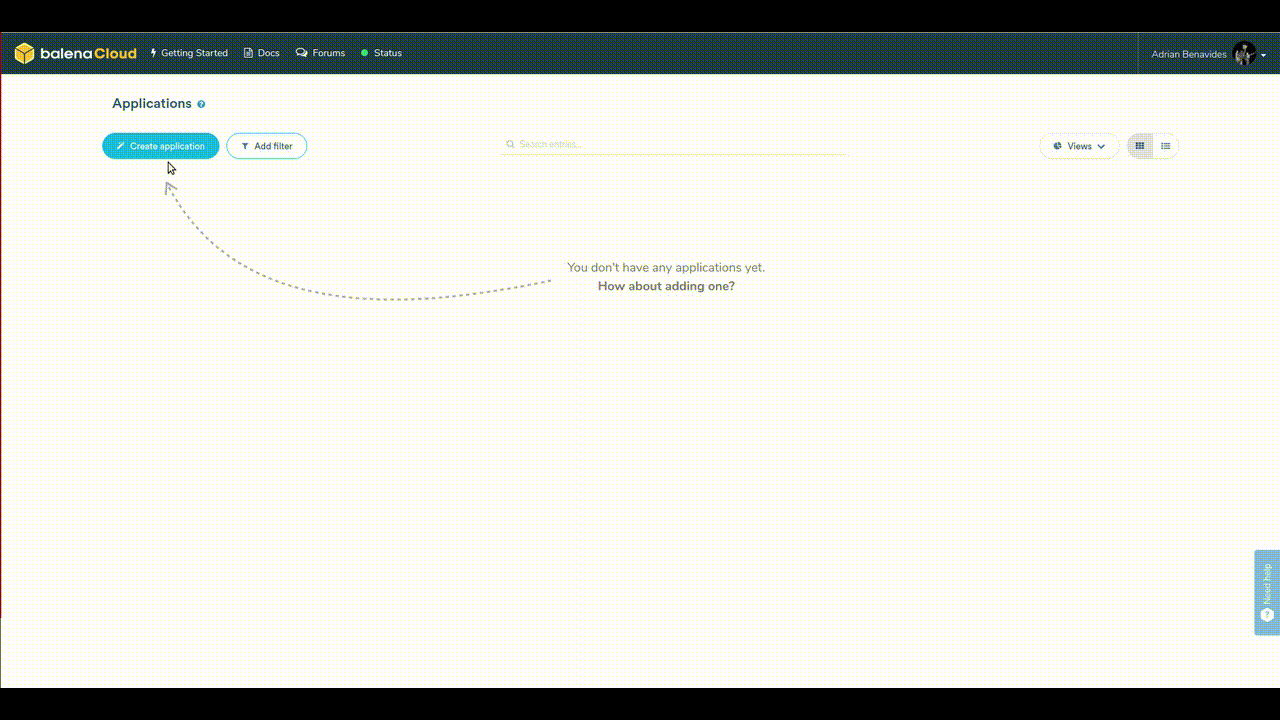The image size is (1280, 720).
Task: Switch to grid view layout
Action: click(x=1139, y=146)
